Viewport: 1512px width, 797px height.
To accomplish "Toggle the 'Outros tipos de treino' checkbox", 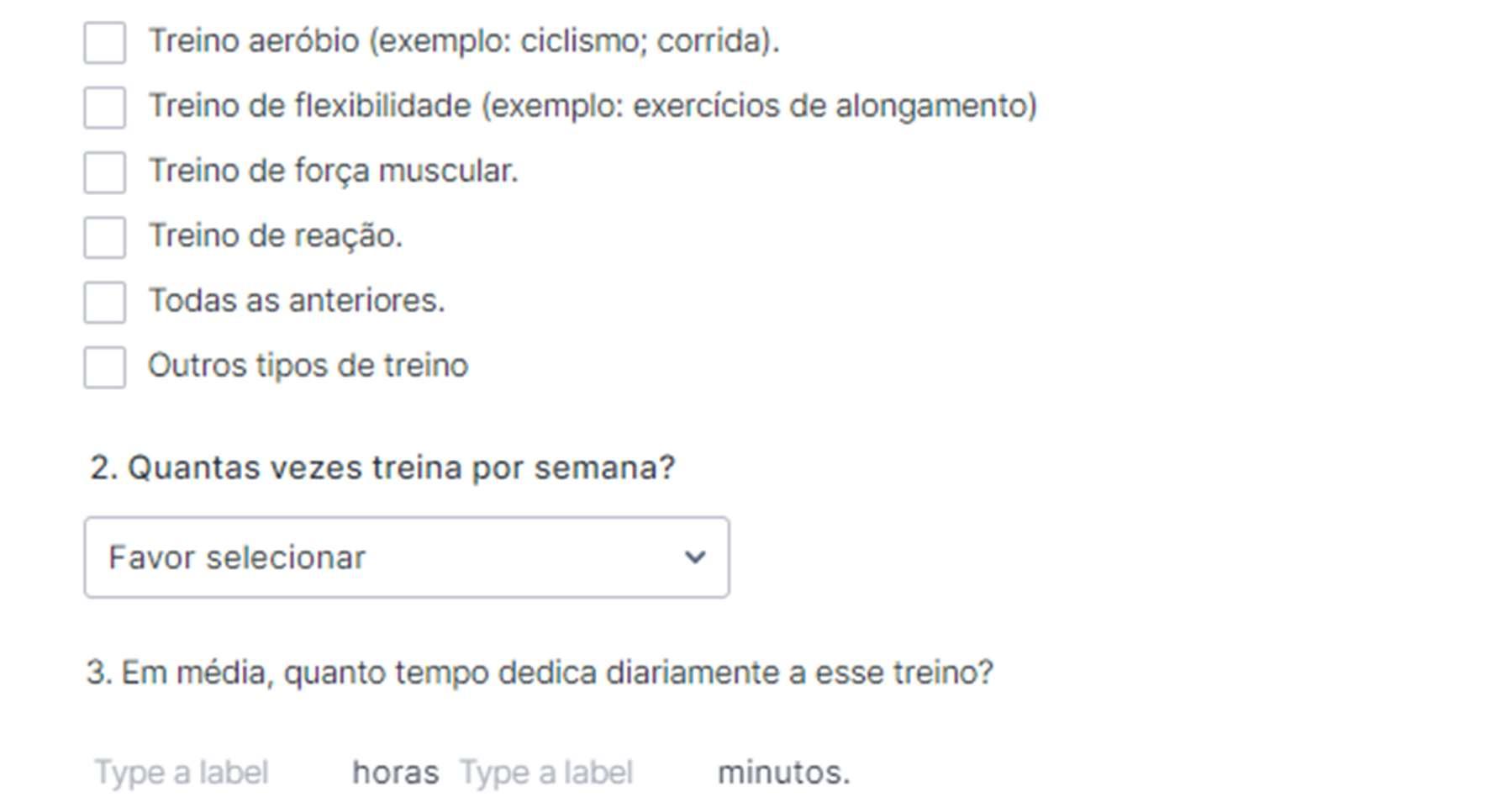I will pos(105,367).
